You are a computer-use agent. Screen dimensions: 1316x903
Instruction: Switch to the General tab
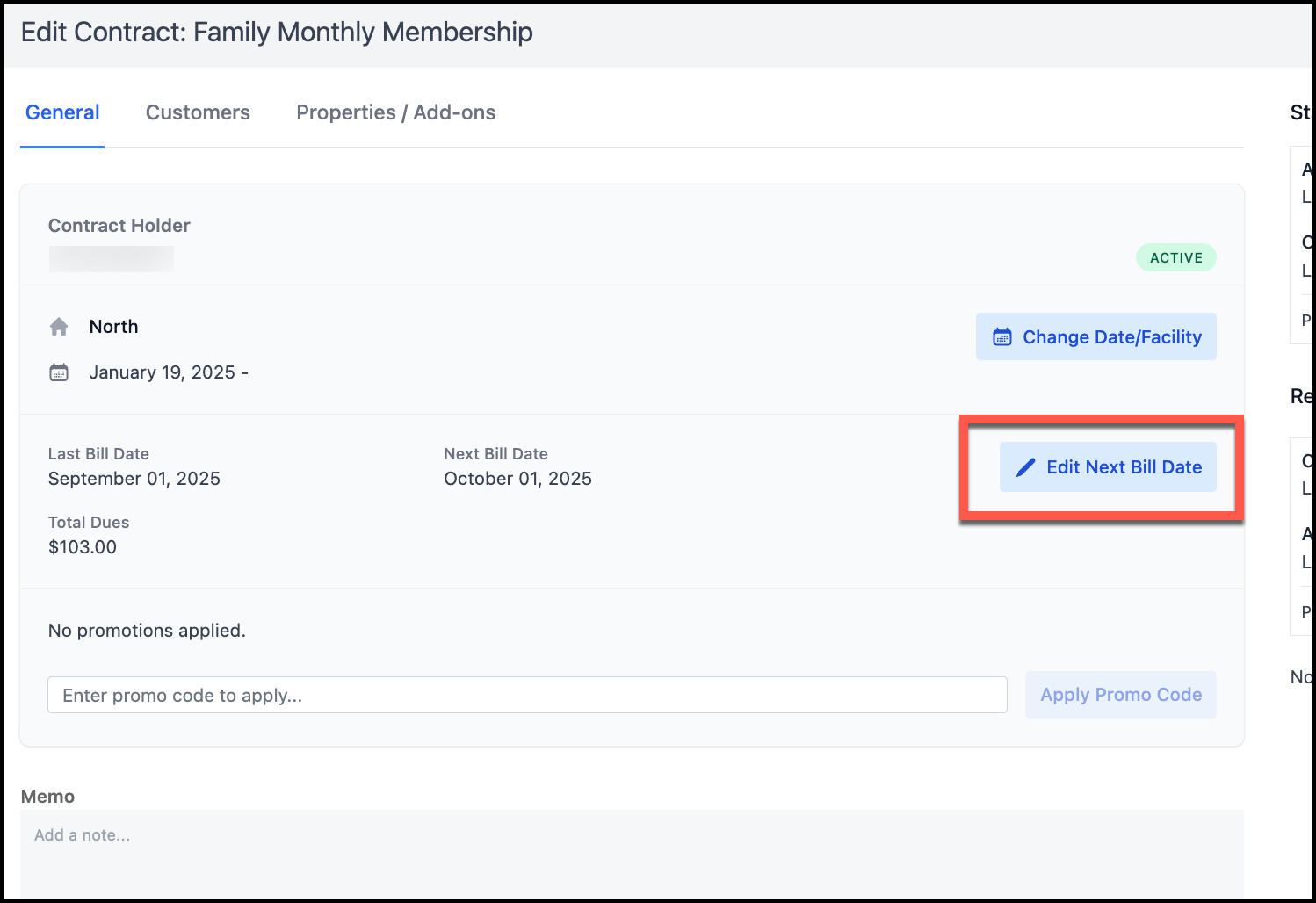(x=62, y=112)
